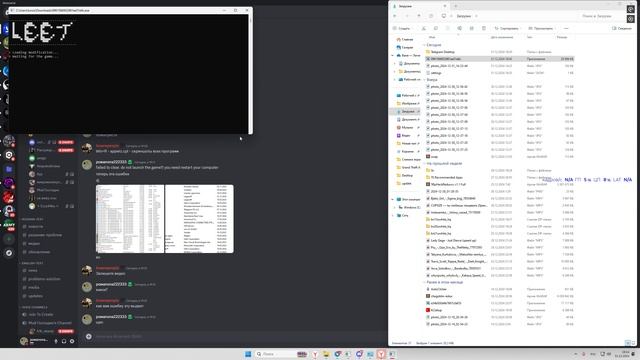Open the left screenshot thumbnail in Discord chat

tap(130, 219)
